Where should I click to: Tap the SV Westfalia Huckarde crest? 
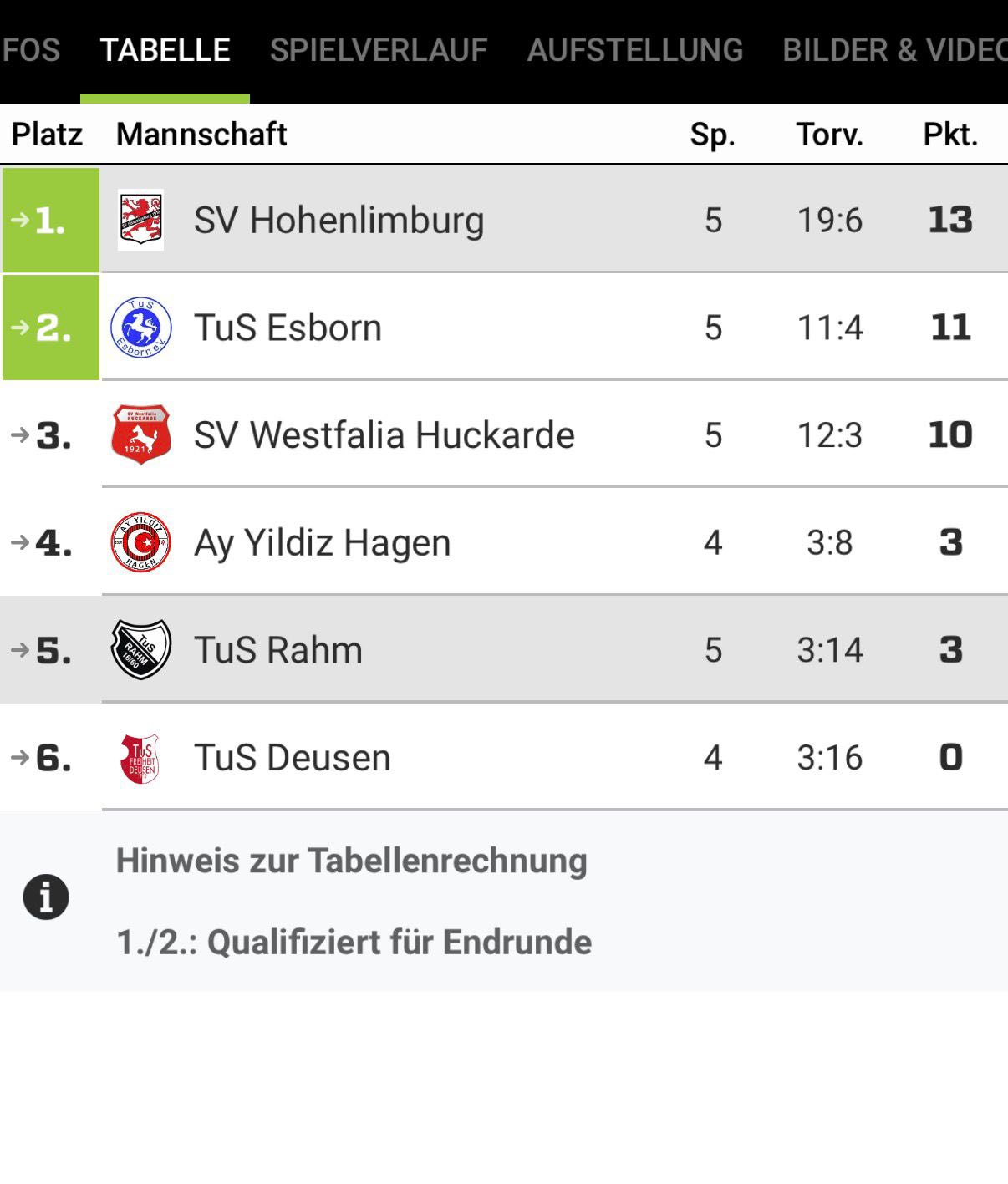(x=140, y=434)
